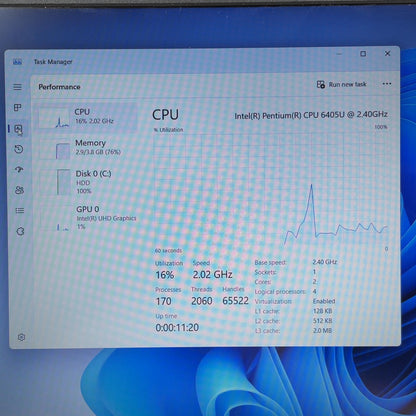416x416 pixels.
Task: Click the Performance page heading
Action: (x=59, y=87)
